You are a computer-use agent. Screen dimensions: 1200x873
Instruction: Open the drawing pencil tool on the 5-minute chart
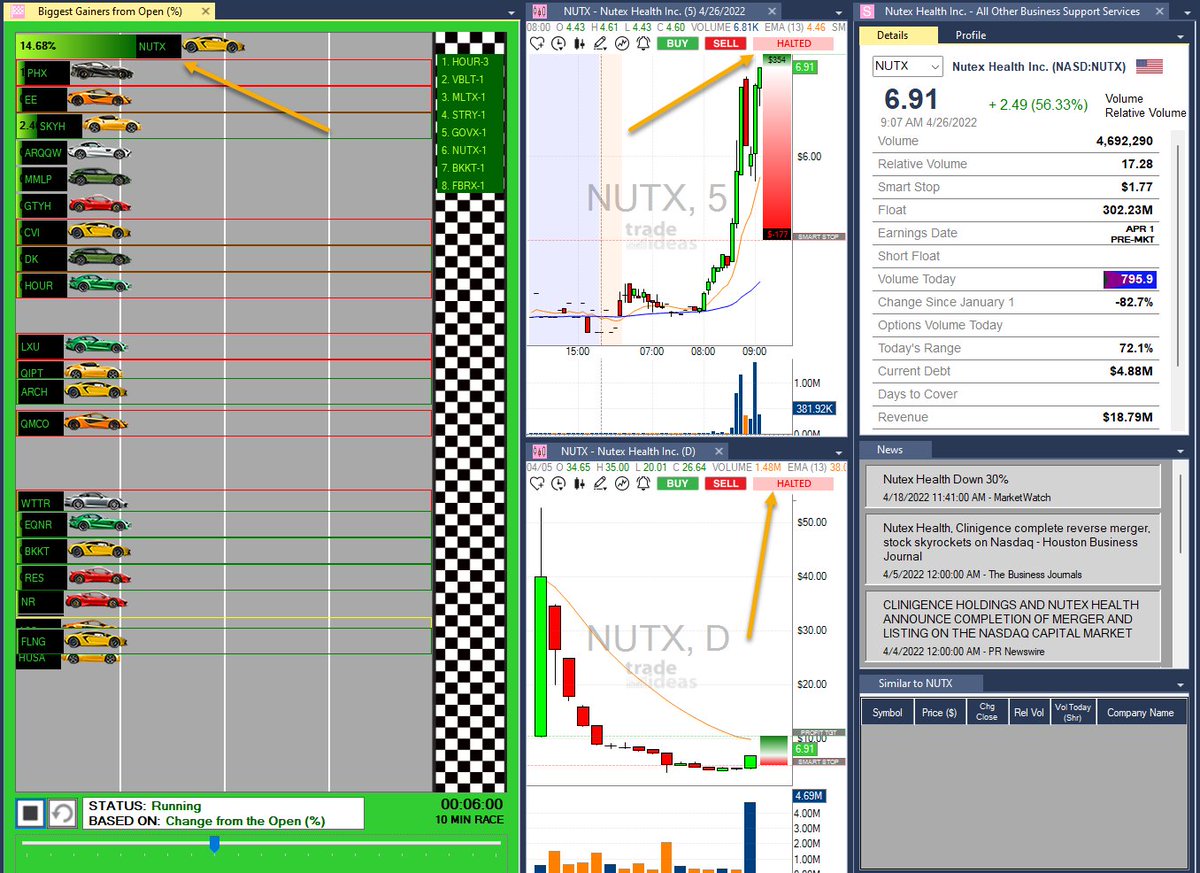coord(600,44)
